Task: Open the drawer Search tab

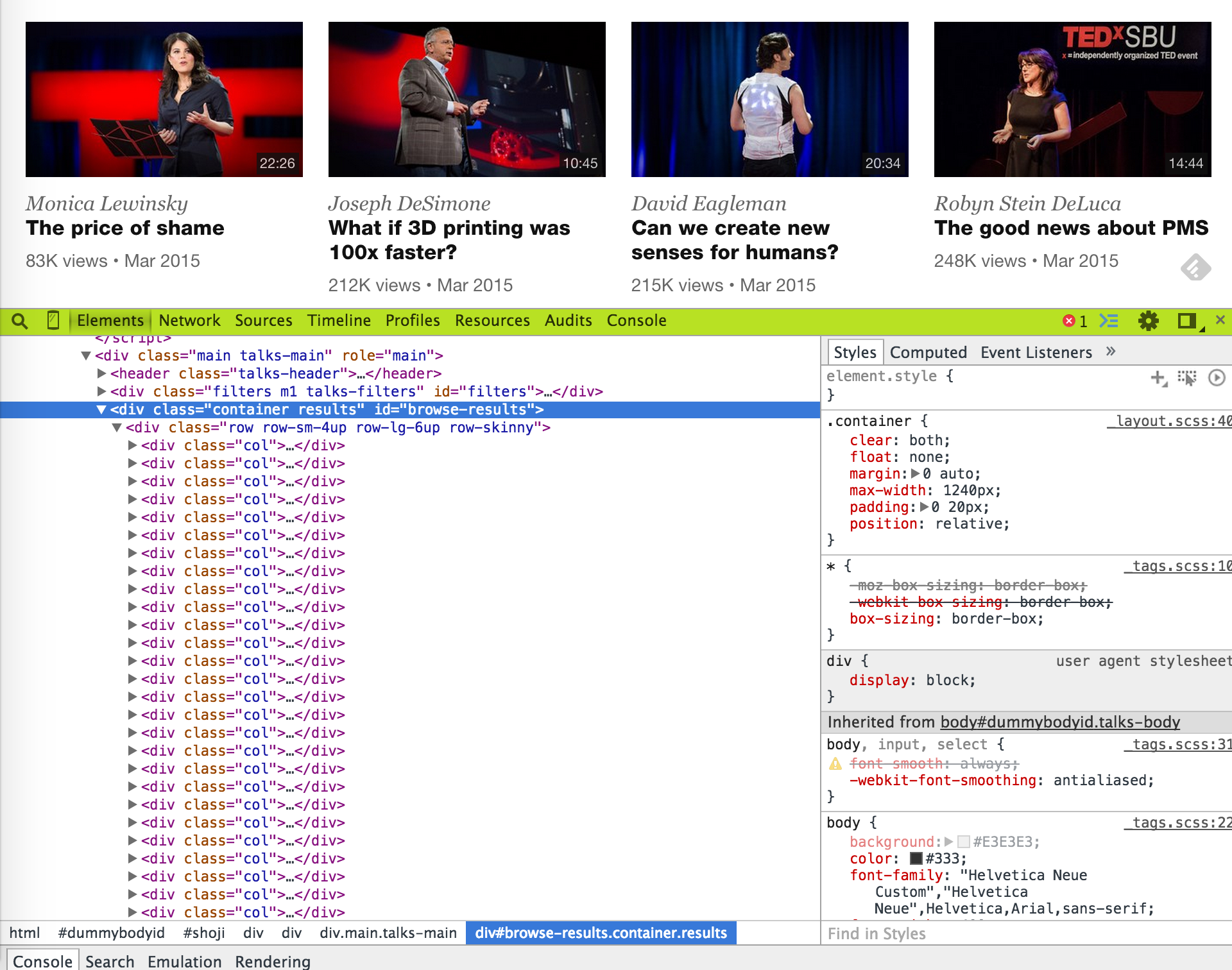Action: 110,961
